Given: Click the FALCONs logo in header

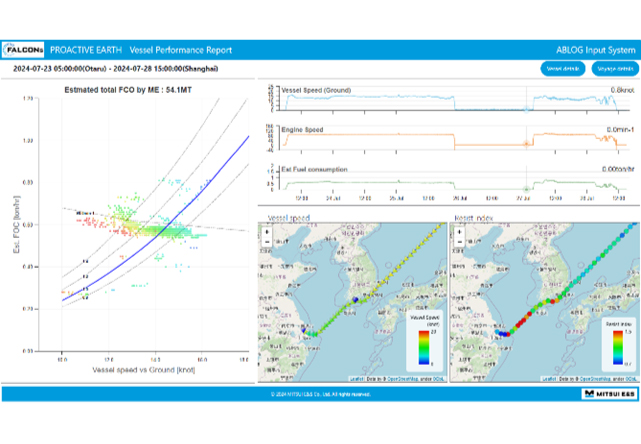Looking at the screenshot, I should (22, 48).
